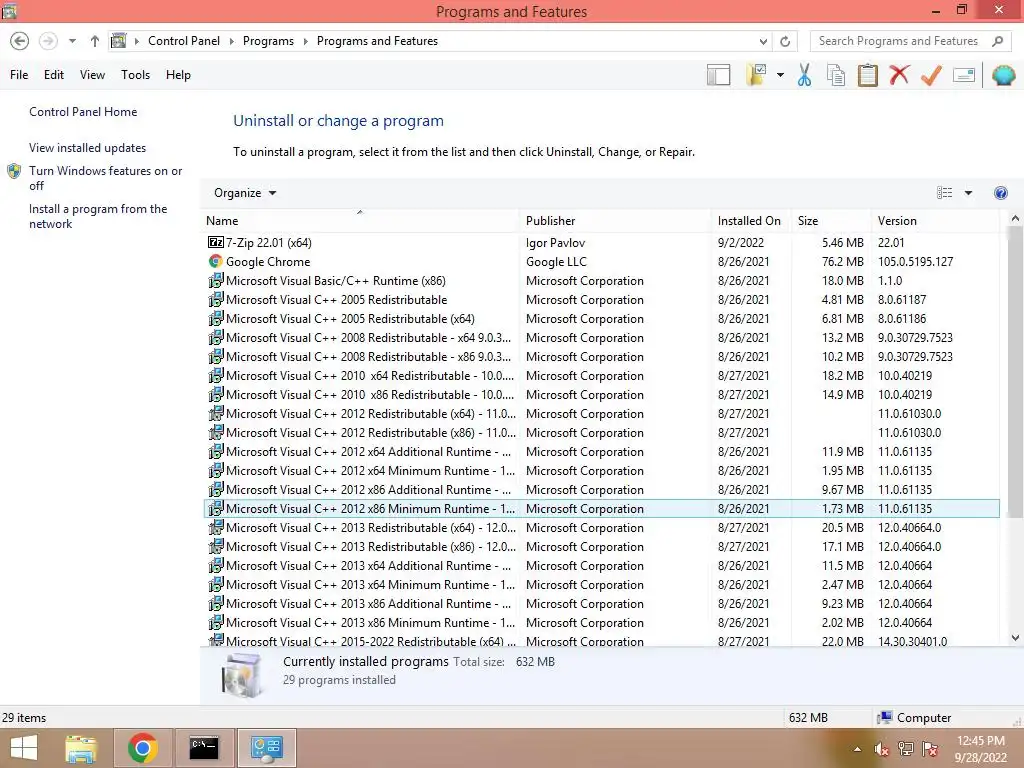Select Visual C++ 2005 Redistributable (x64) row
1024x768 pixels.
(x=601, y=319)
